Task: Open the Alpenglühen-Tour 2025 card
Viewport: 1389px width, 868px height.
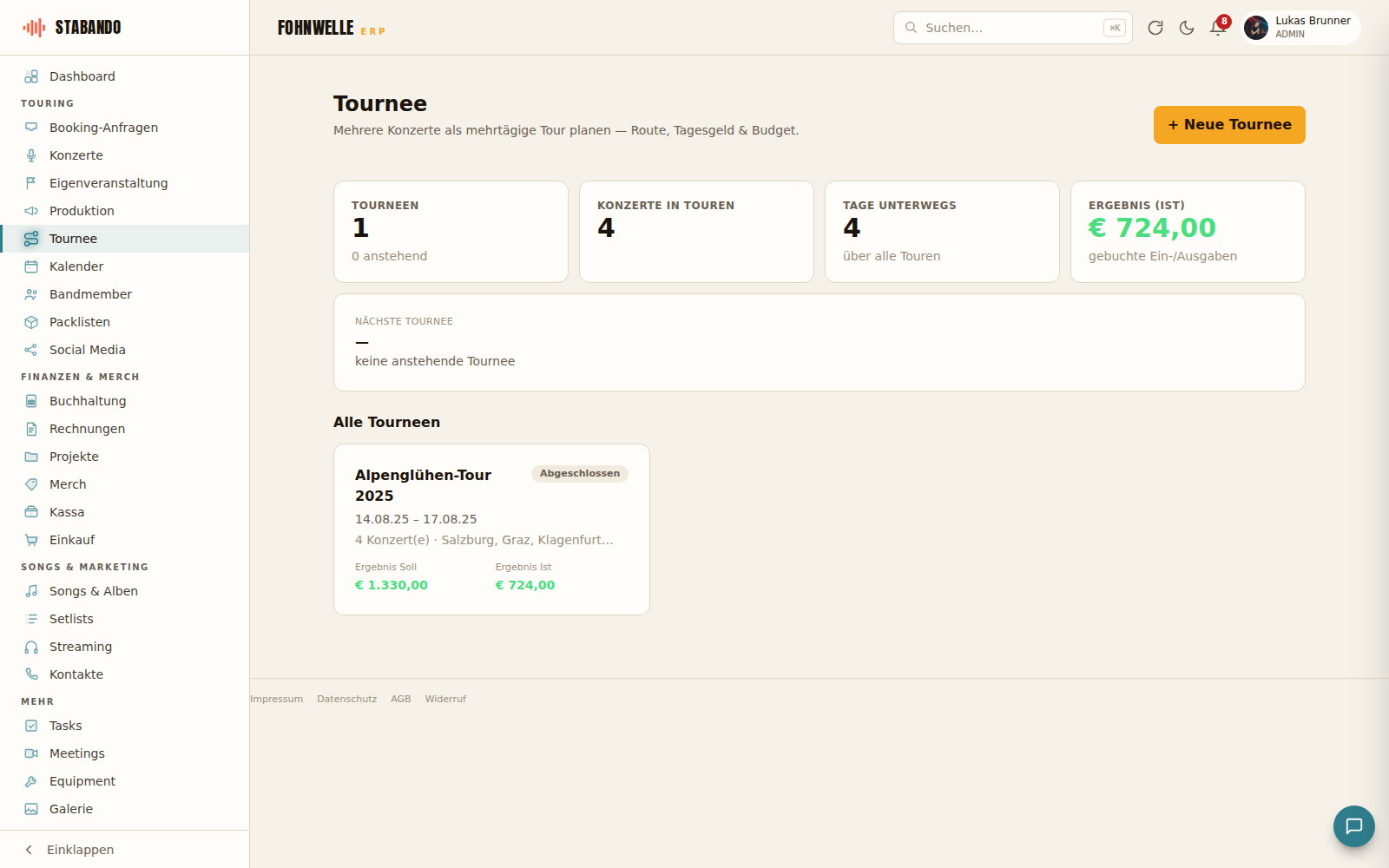Action: 491,529
